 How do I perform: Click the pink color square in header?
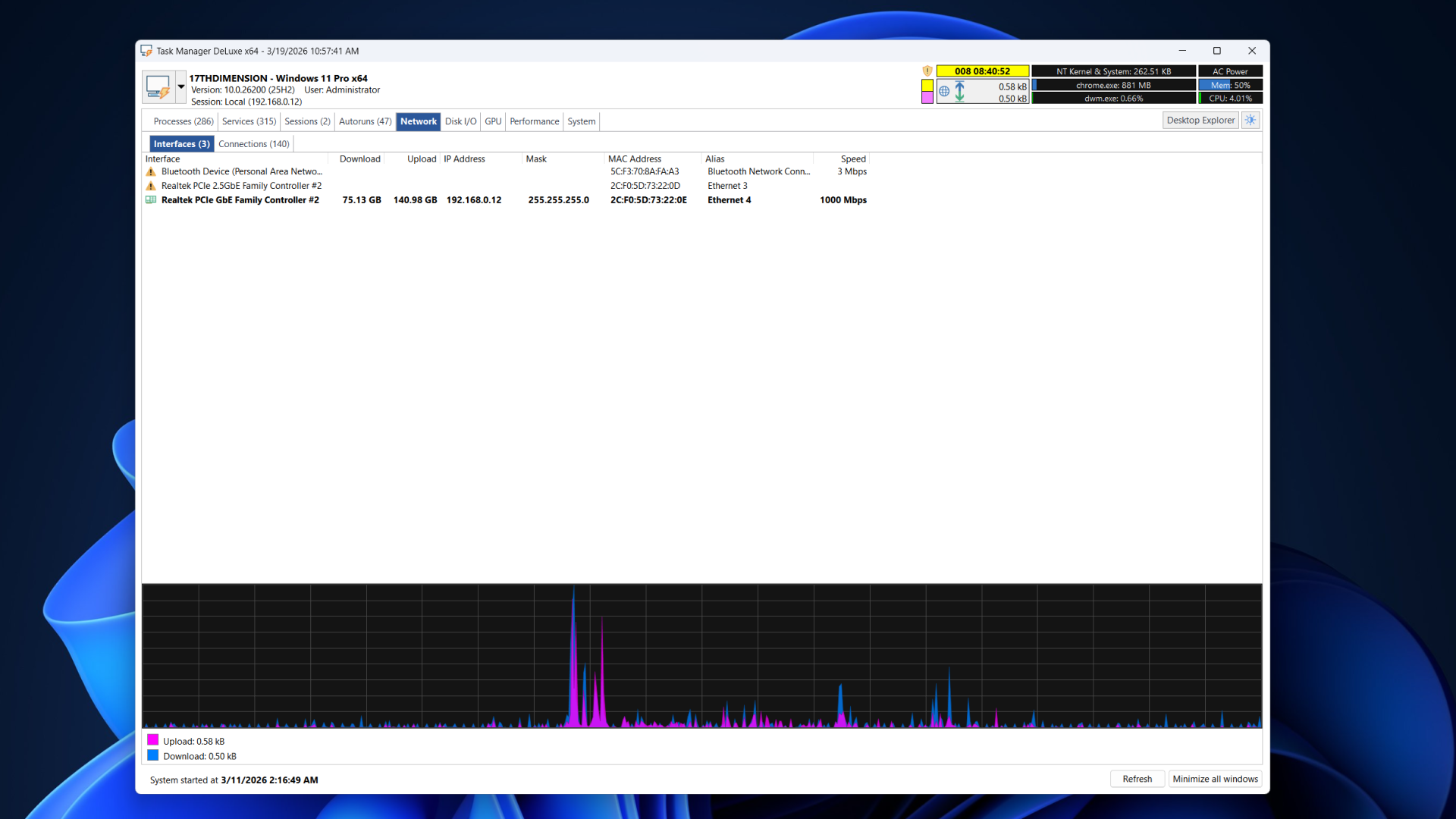click(927, 98)
